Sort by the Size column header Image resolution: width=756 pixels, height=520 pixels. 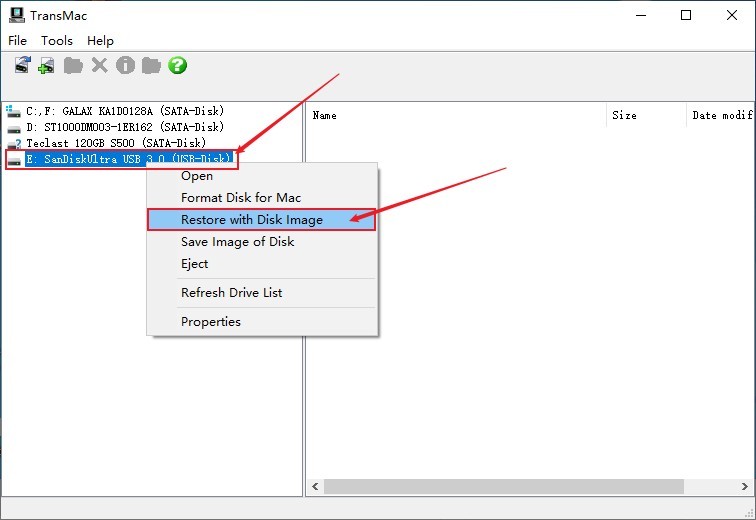pyautogui.click(x=646, y=115)
